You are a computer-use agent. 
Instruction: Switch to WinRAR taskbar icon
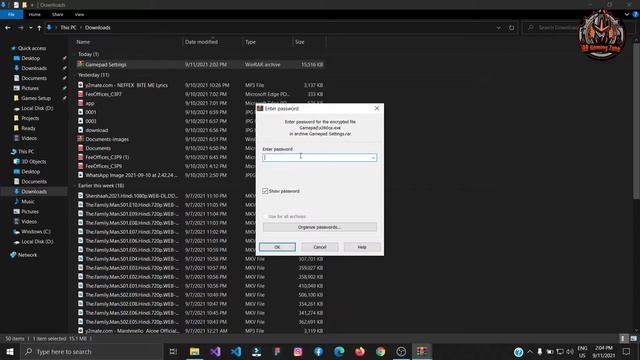[x=422, y=351]
